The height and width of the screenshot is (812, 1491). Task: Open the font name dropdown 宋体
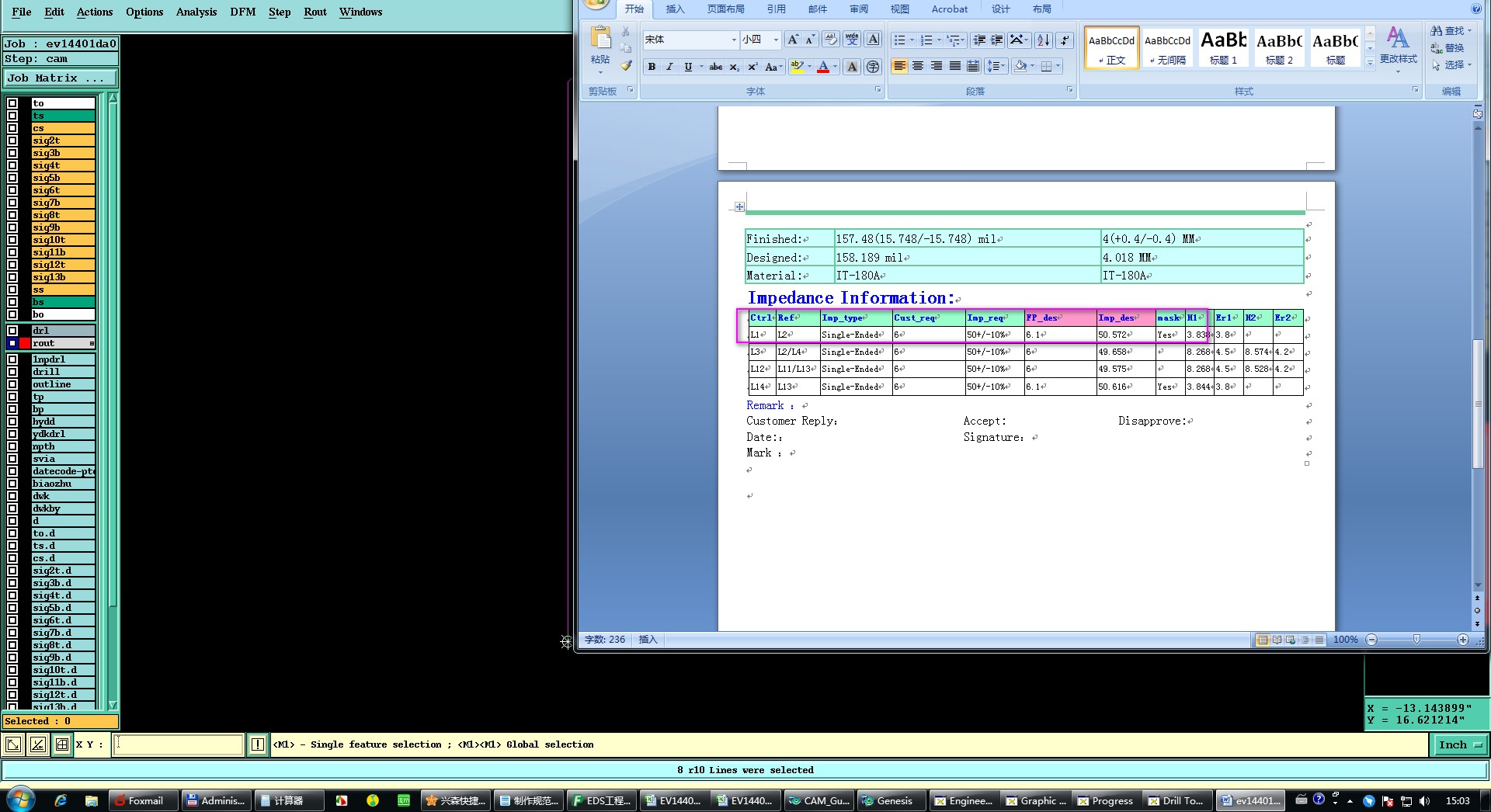pyautogui.click(x=733, y=40)
